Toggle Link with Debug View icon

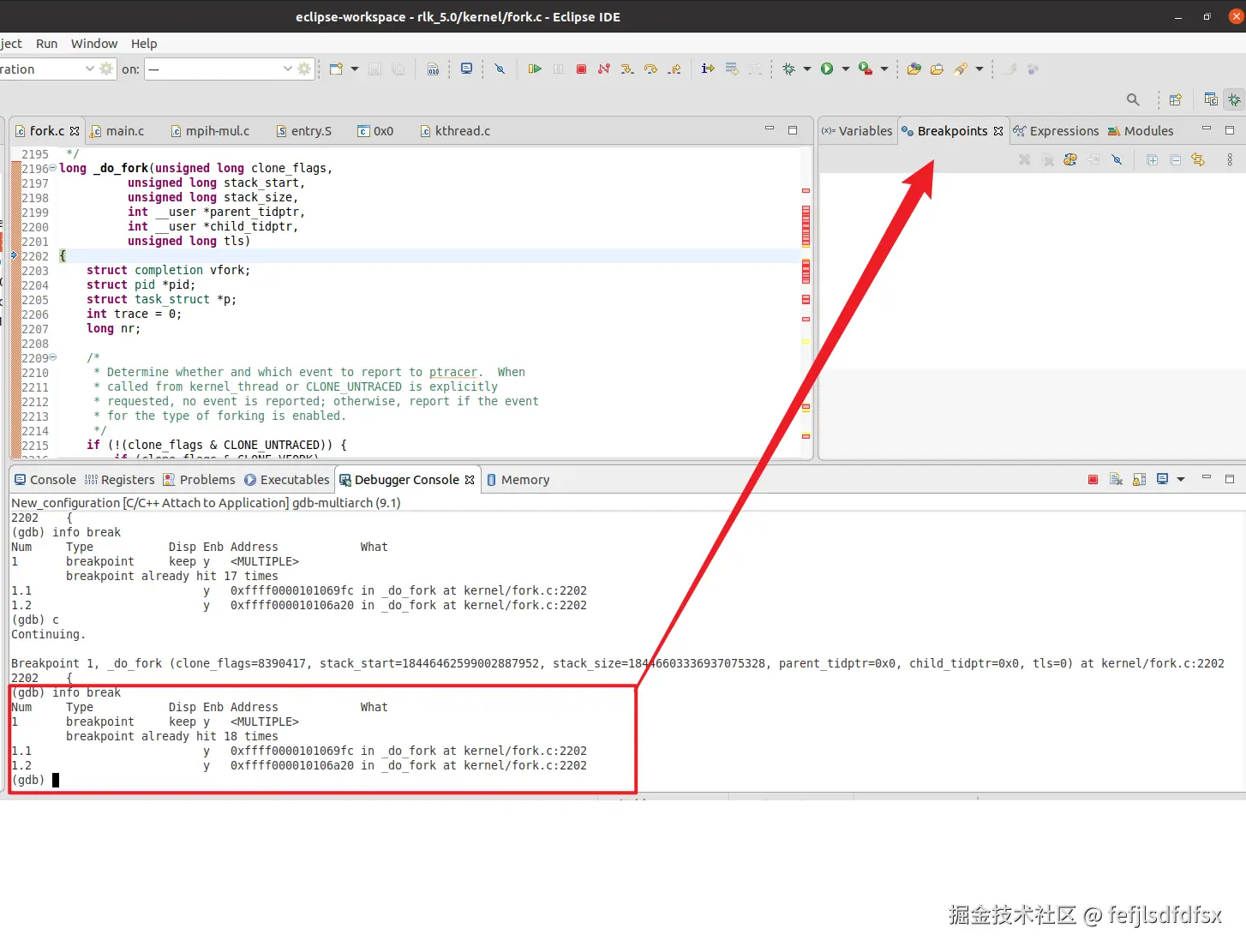[x=1198, y=159]
